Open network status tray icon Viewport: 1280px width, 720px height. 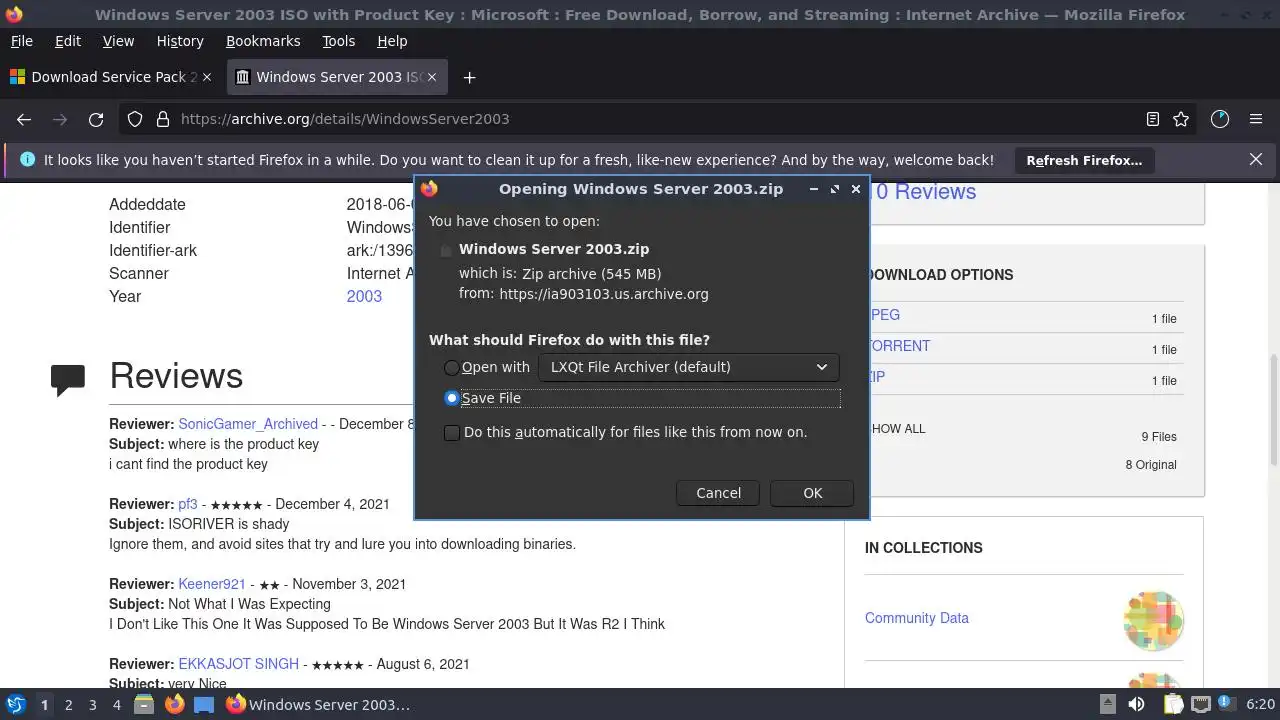point(1201,704)
